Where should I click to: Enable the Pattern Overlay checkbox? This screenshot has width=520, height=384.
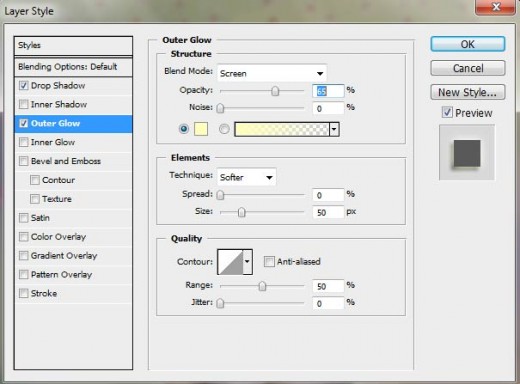[24, 274]
